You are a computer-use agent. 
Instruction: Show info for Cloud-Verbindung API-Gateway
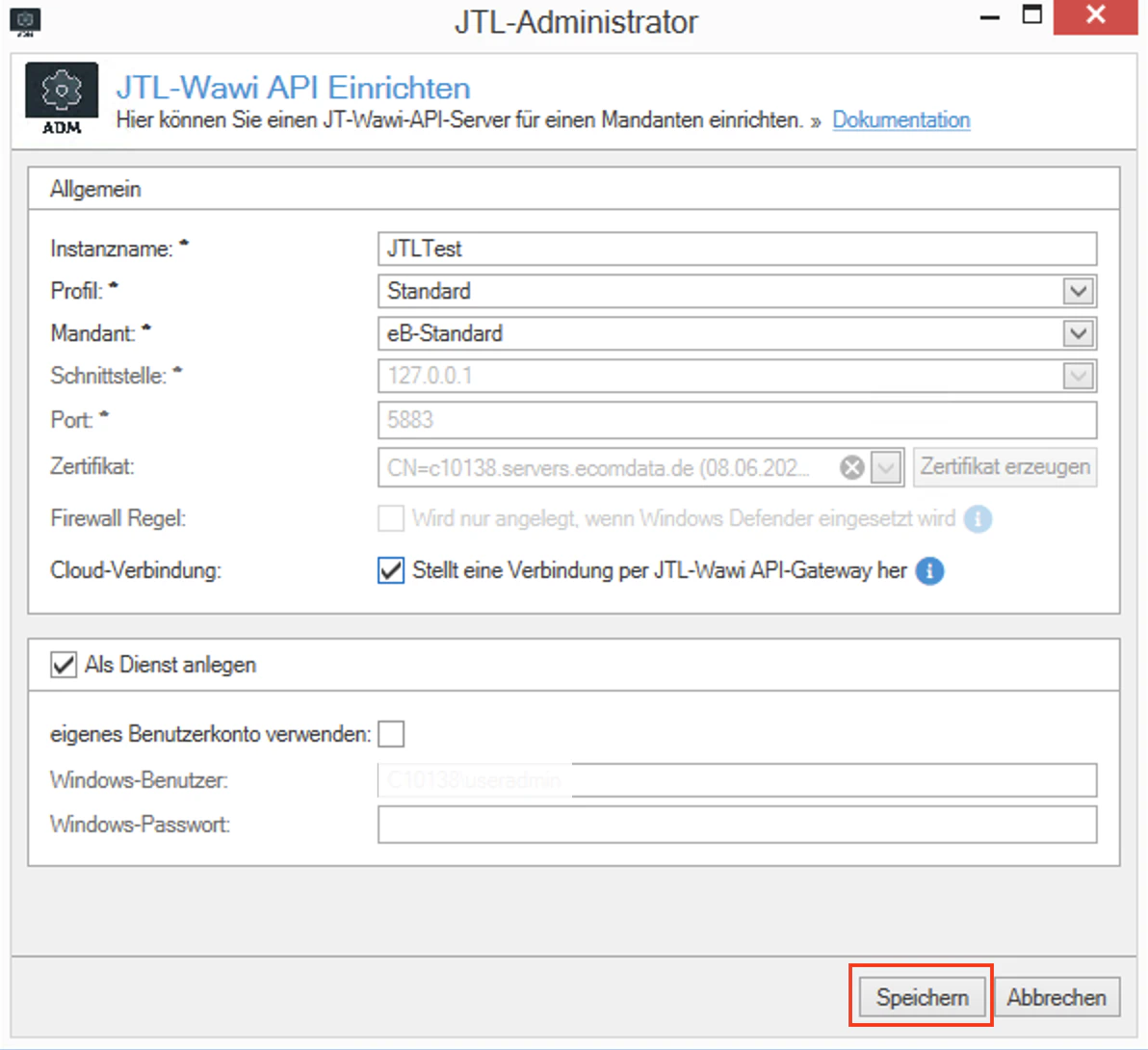coord(929,570)
